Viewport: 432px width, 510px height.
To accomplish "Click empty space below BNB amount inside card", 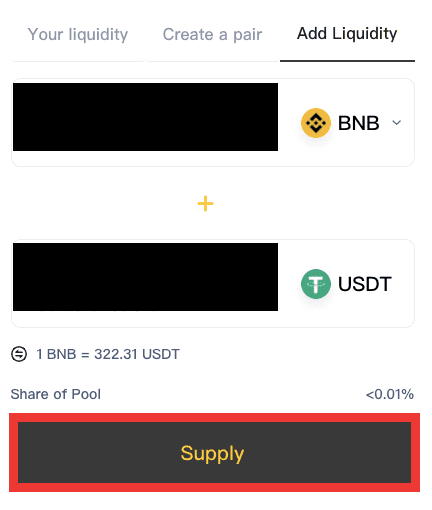I will pyautogui.click(x=145, y=158).
